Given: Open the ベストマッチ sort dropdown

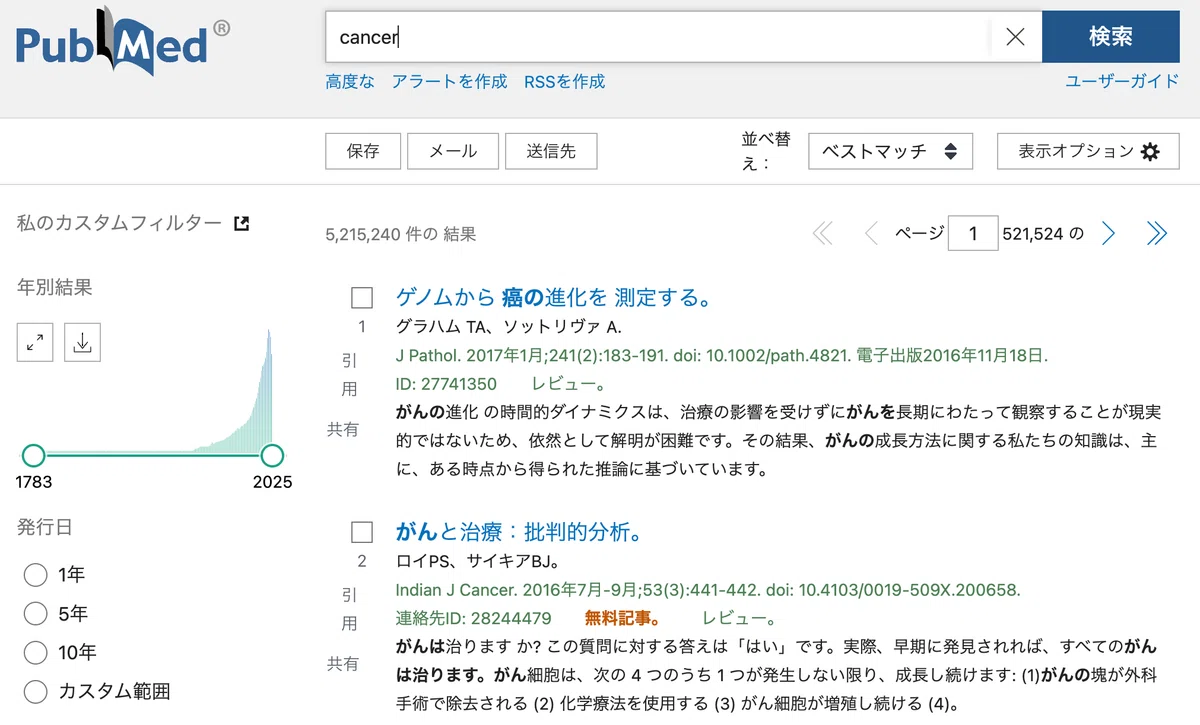Looking at the screenshot, I should tap(890, 151).
